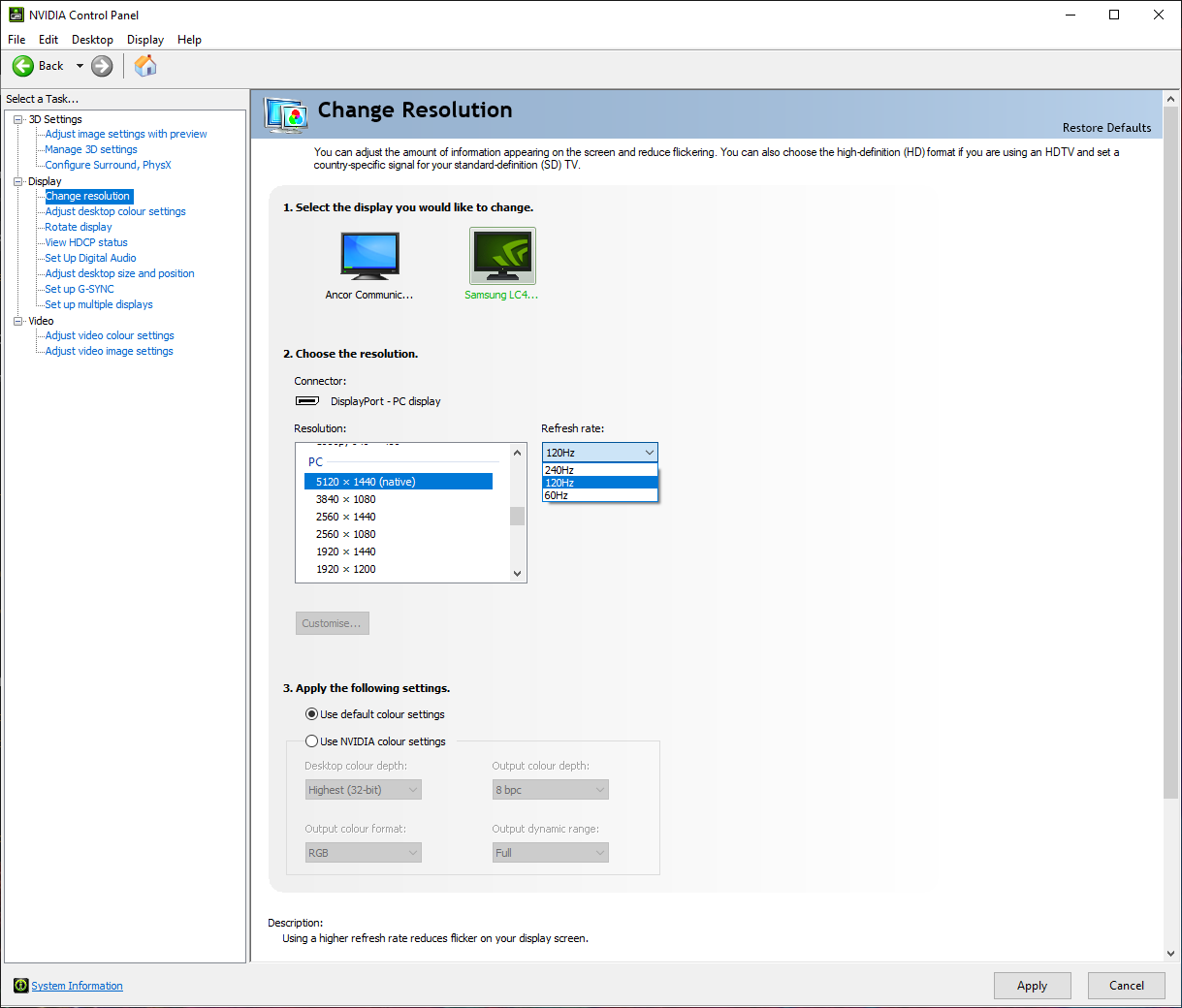Open Output colour depth dropdown
Screen dimensions: 1182x1008
coord(551,790)
